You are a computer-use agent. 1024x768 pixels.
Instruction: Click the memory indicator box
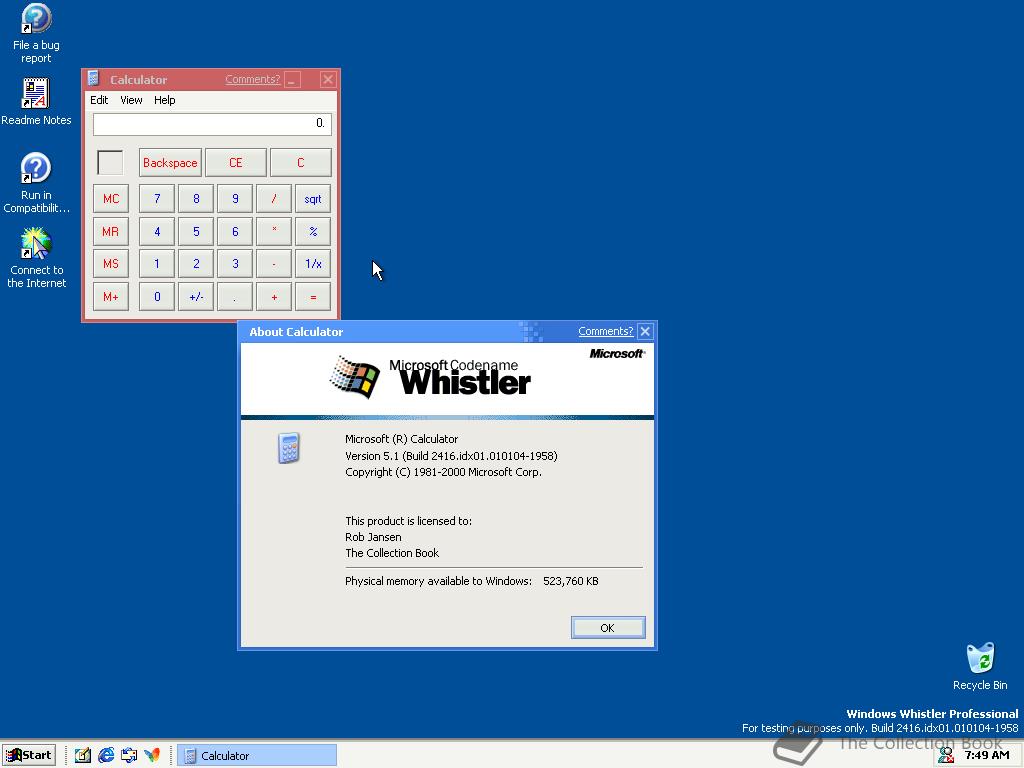point(110,163)
